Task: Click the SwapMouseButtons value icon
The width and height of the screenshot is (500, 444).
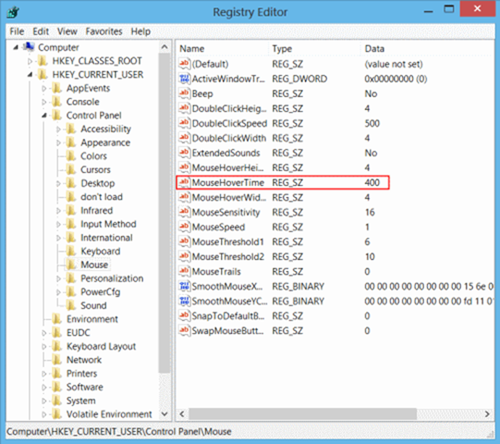Action: (184, 330)
